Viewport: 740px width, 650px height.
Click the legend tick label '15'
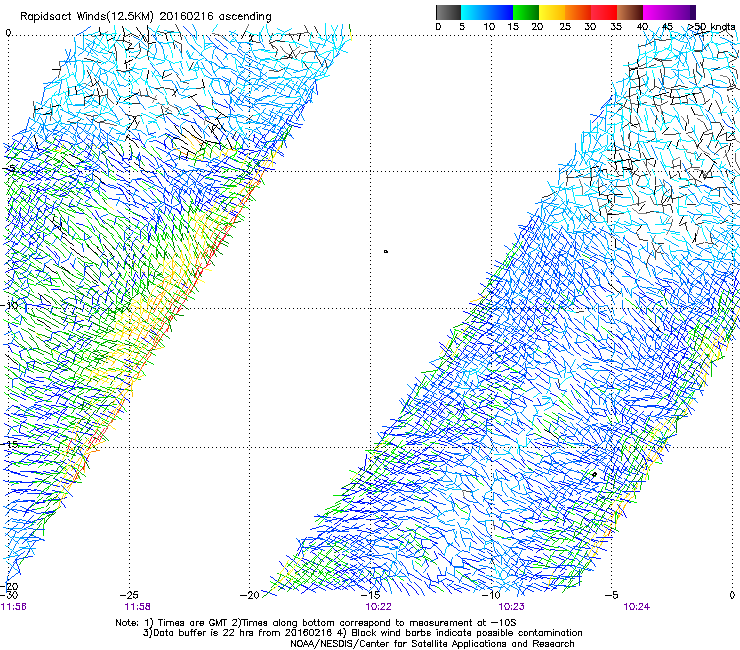513,27
